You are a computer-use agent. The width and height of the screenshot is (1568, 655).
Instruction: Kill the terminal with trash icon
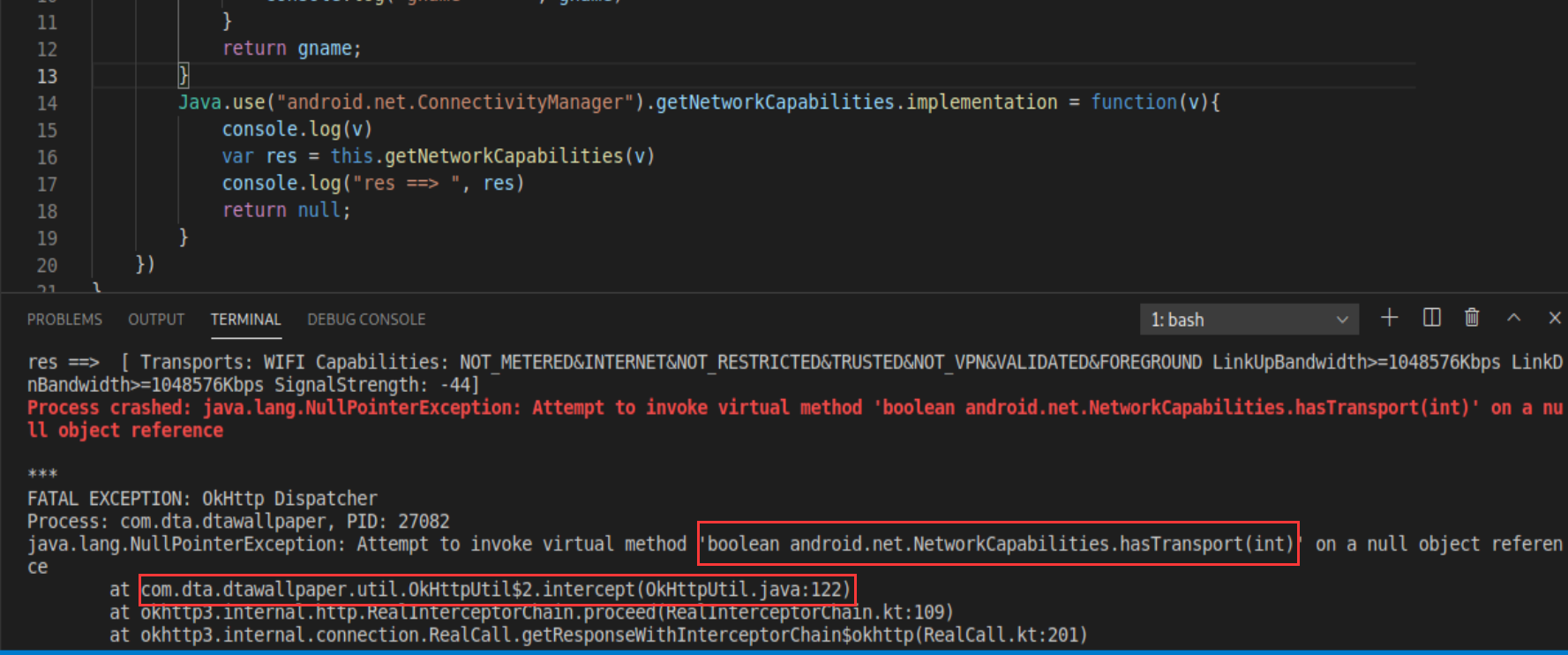pos(1472,318)
